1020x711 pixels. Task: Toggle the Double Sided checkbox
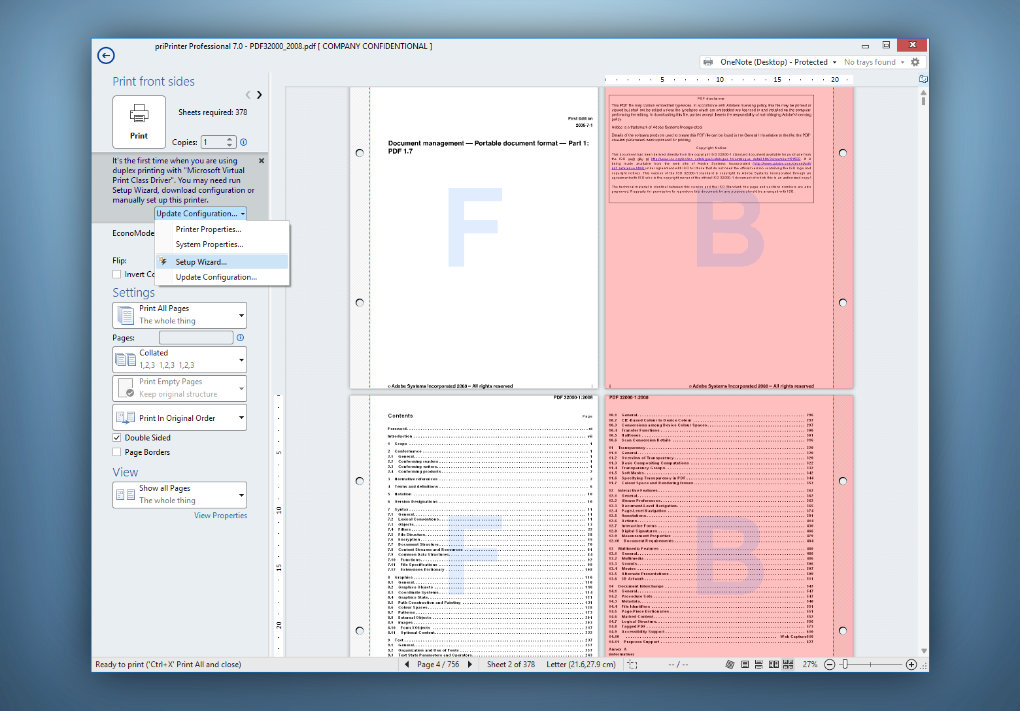coord(116,438)
